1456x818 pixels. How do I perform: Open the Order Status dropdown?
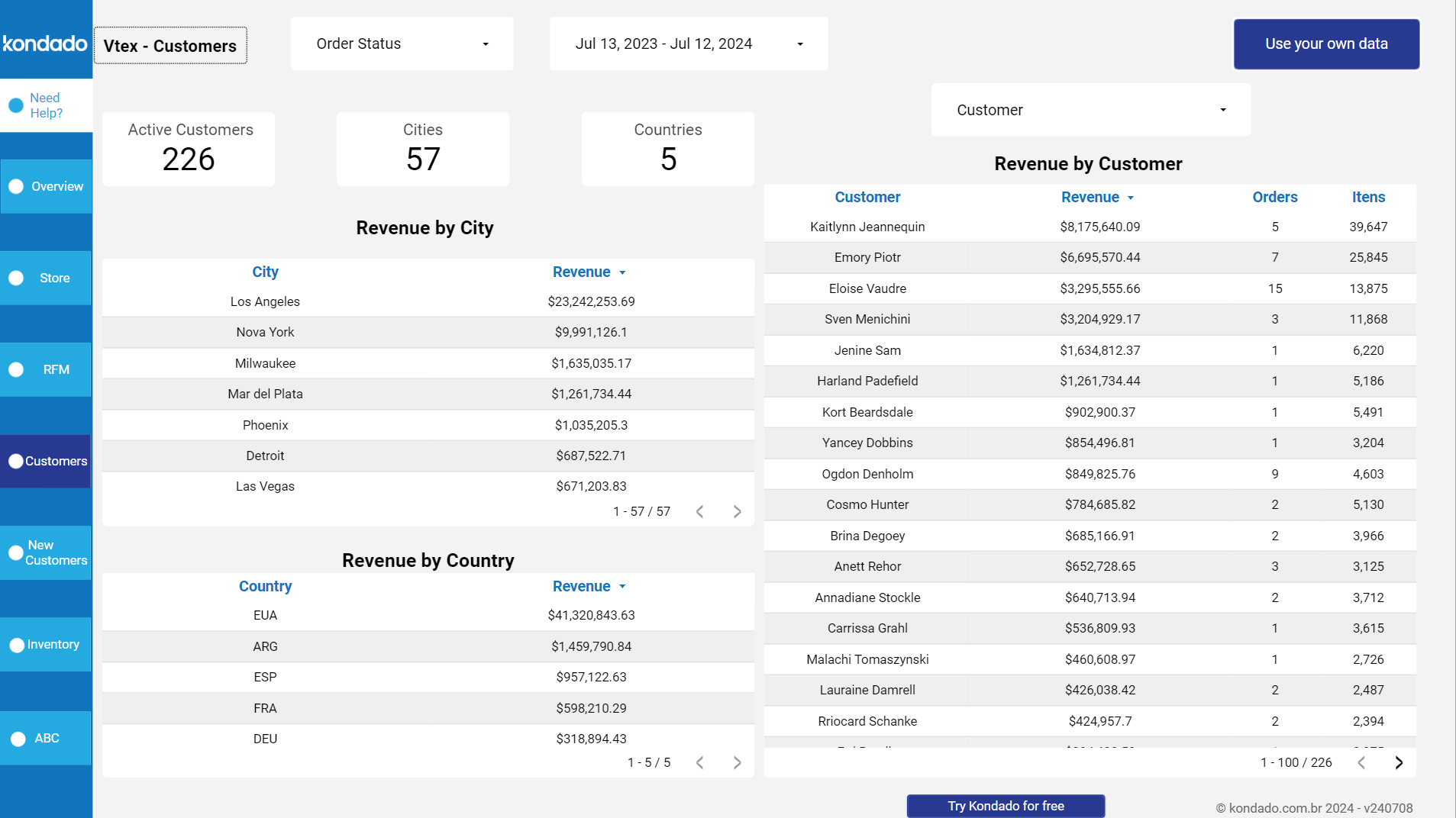tap(402, 43)
